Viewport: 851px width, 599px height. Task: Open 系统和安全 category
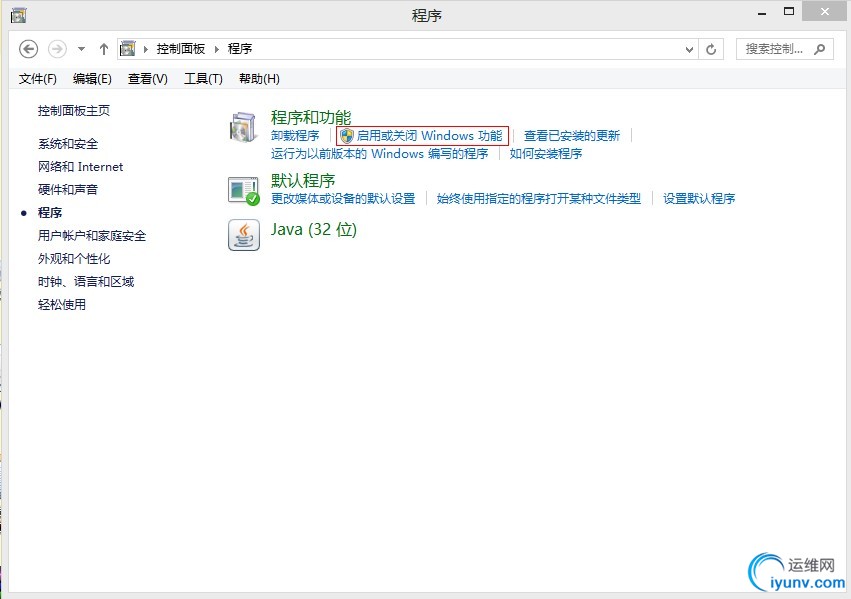(x=68, y=144)
